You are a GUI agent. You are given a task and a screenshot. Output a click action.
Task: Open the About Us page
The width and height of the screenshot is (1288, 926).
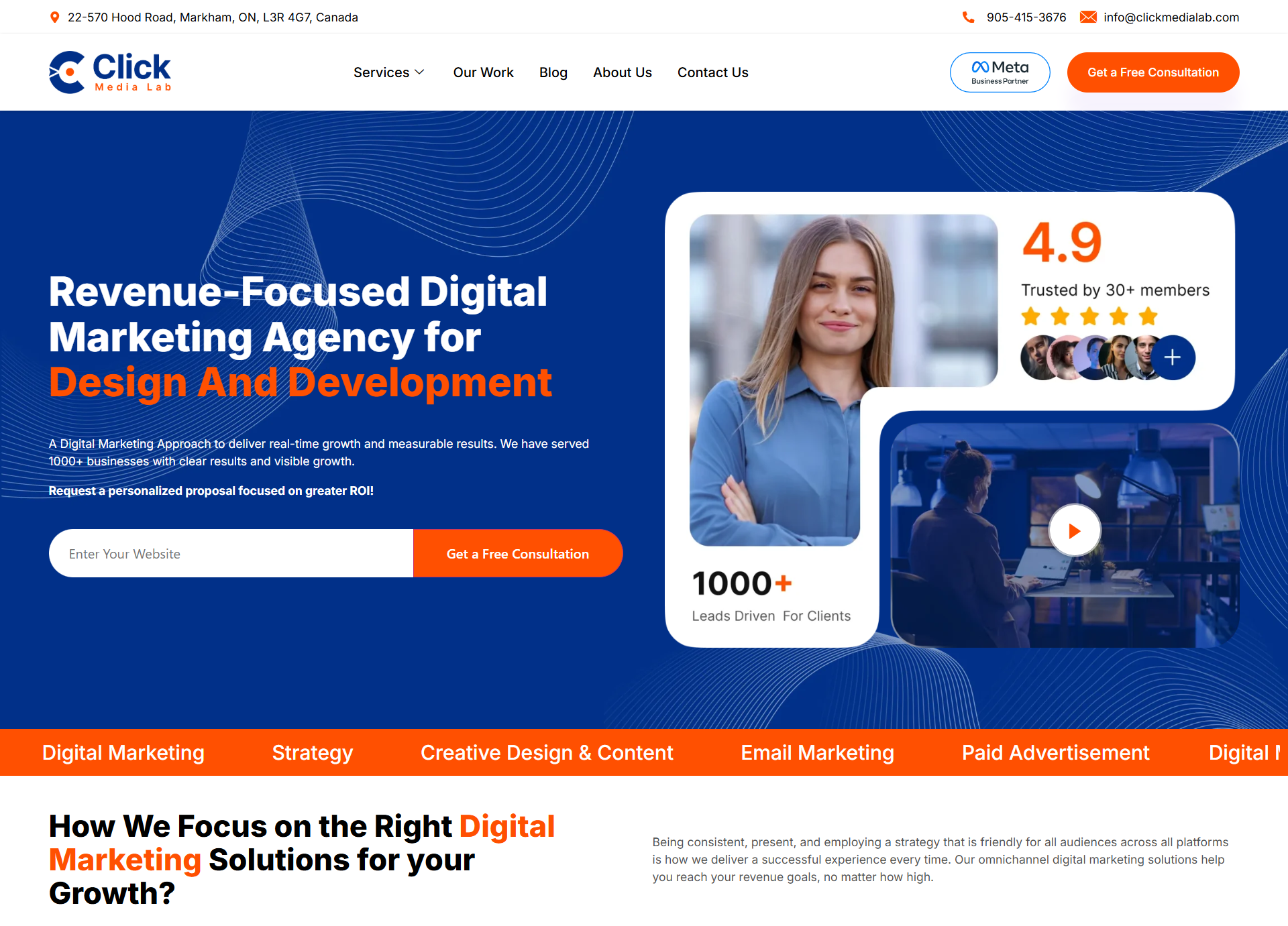point(623,72)
